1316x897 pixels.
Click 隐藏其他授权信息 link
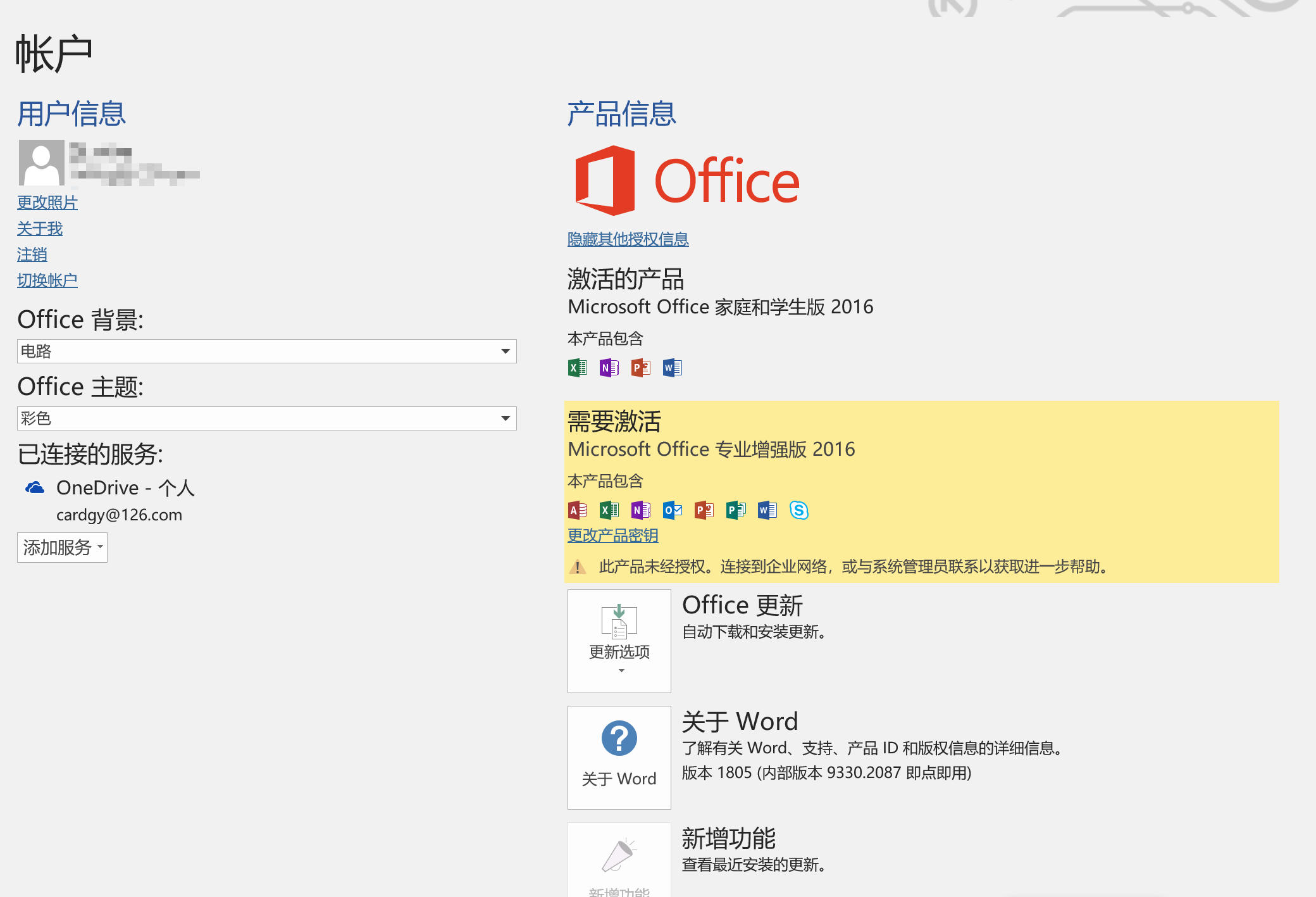(x=628, y=239)
